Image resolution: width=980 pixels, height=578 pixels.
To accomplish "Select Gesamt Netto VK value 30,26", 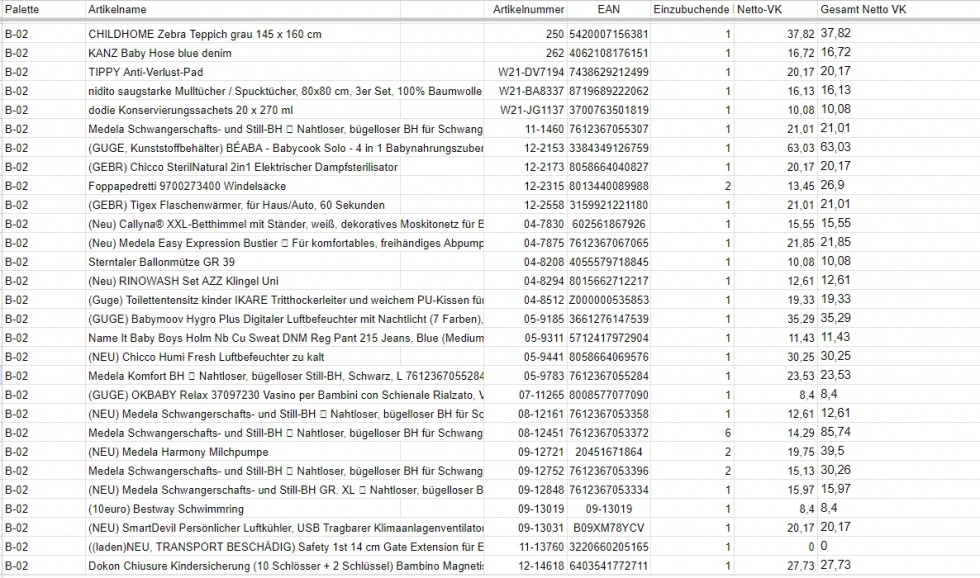I will 836,471.
